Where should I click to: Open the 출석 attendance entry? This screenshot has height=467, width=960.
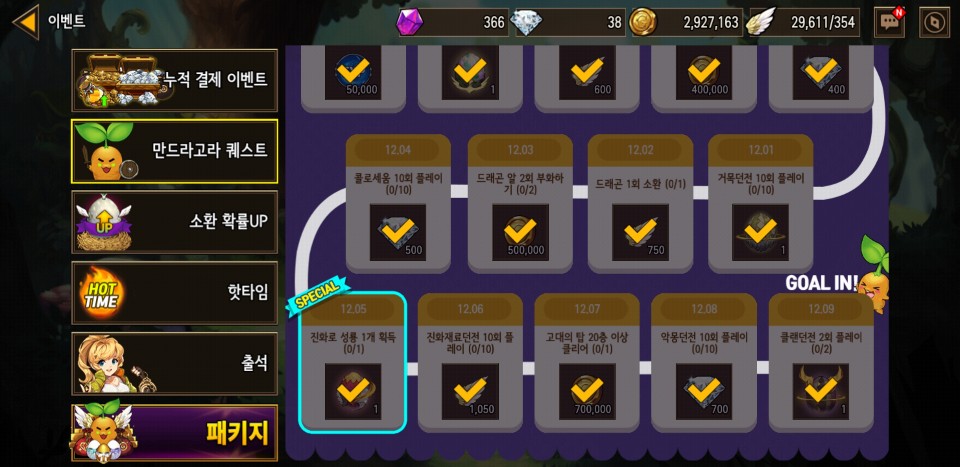tap(174, 364)
